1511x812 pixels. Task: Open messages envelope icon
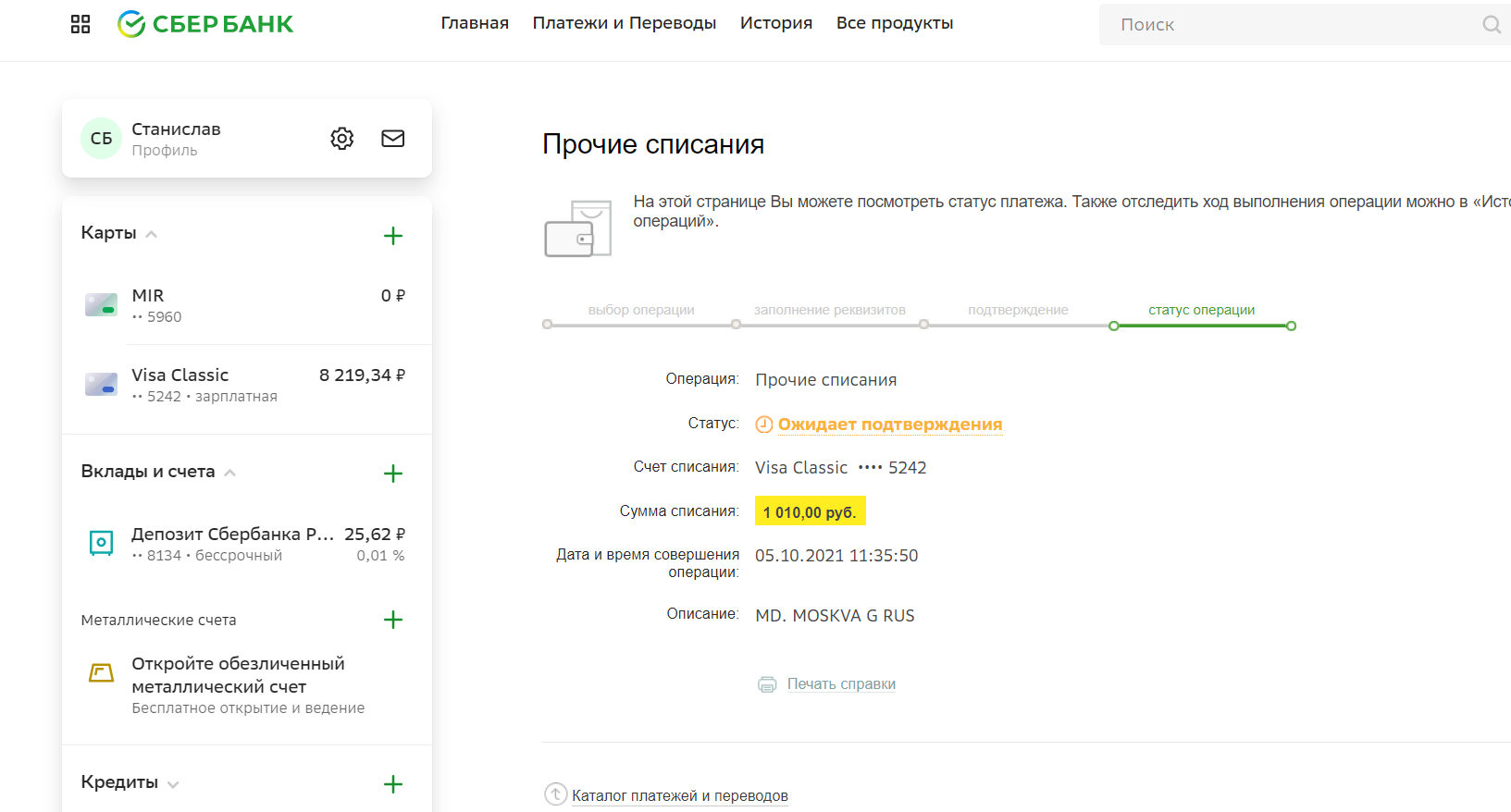tap(393, 139)
